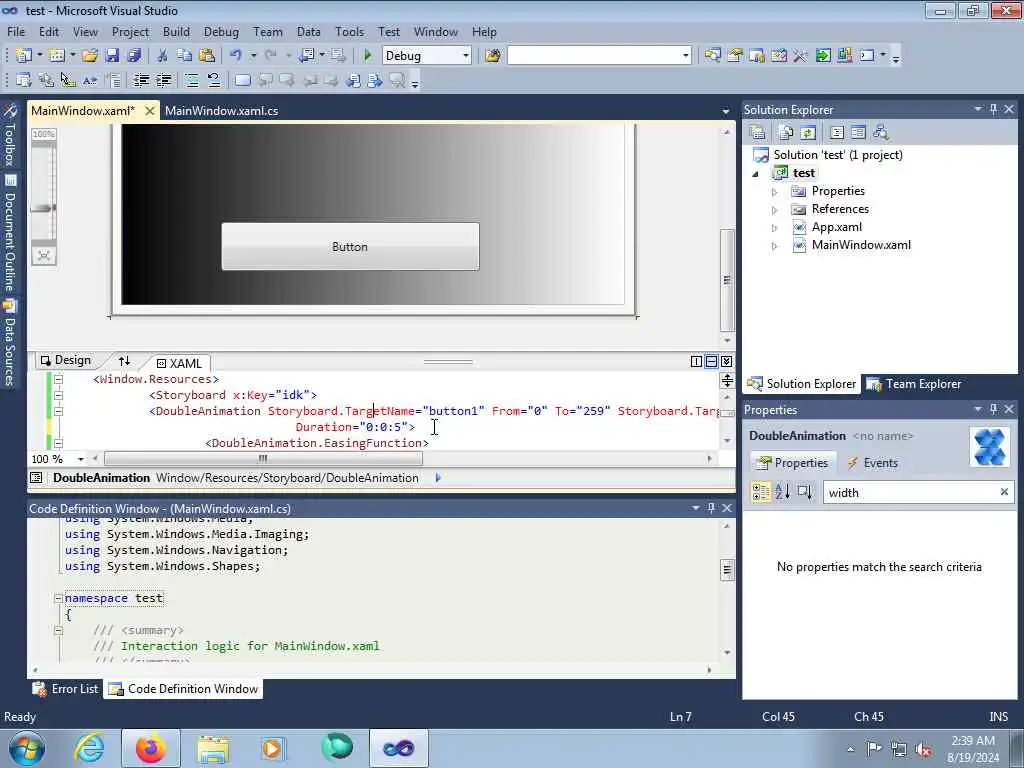Expand the References node
This screenshot has width=1024, height=768.
(775, 210)
